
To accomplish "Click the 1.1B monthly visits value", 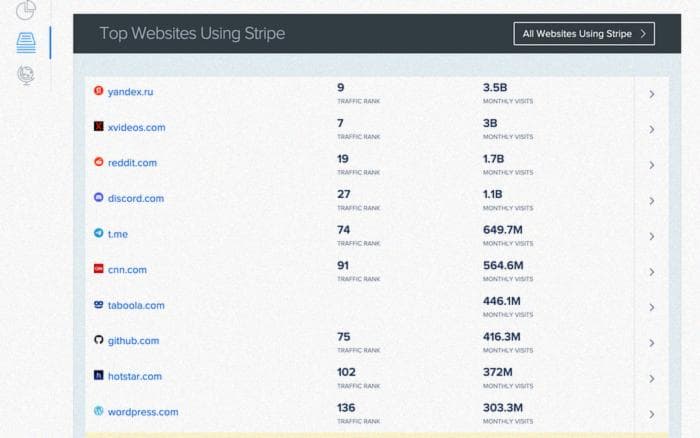I will pos(492,194).
